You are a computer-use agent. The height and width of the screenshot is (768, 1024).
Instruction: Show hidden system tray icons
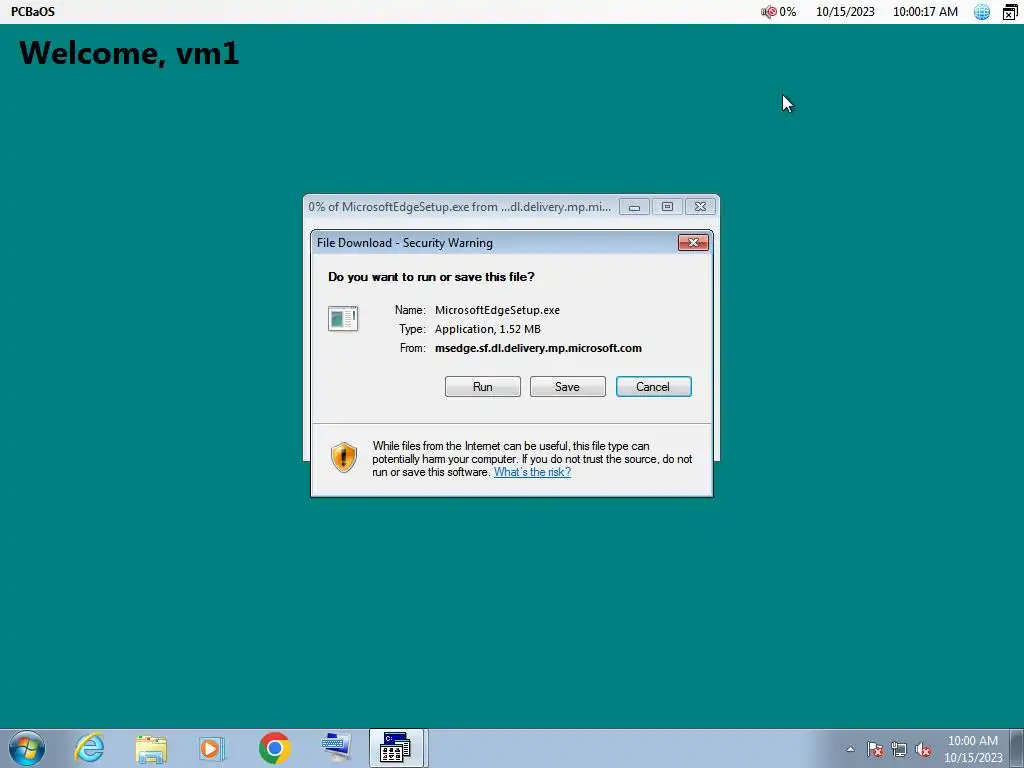[850, 750]
